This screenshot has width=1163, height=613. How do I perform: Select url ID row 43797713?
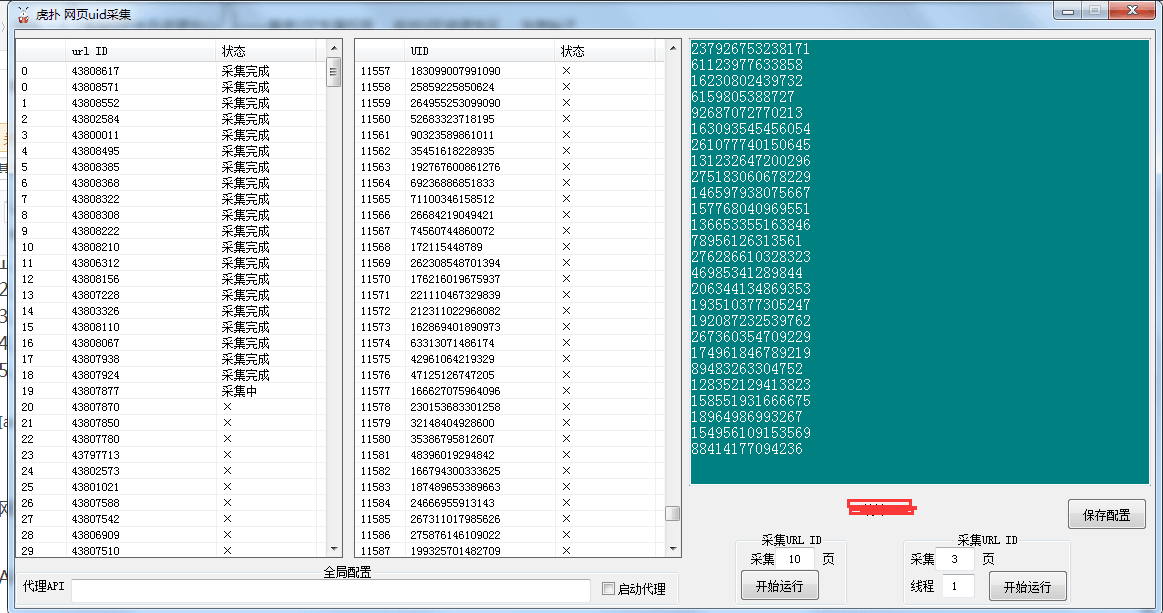coord(171,455)
